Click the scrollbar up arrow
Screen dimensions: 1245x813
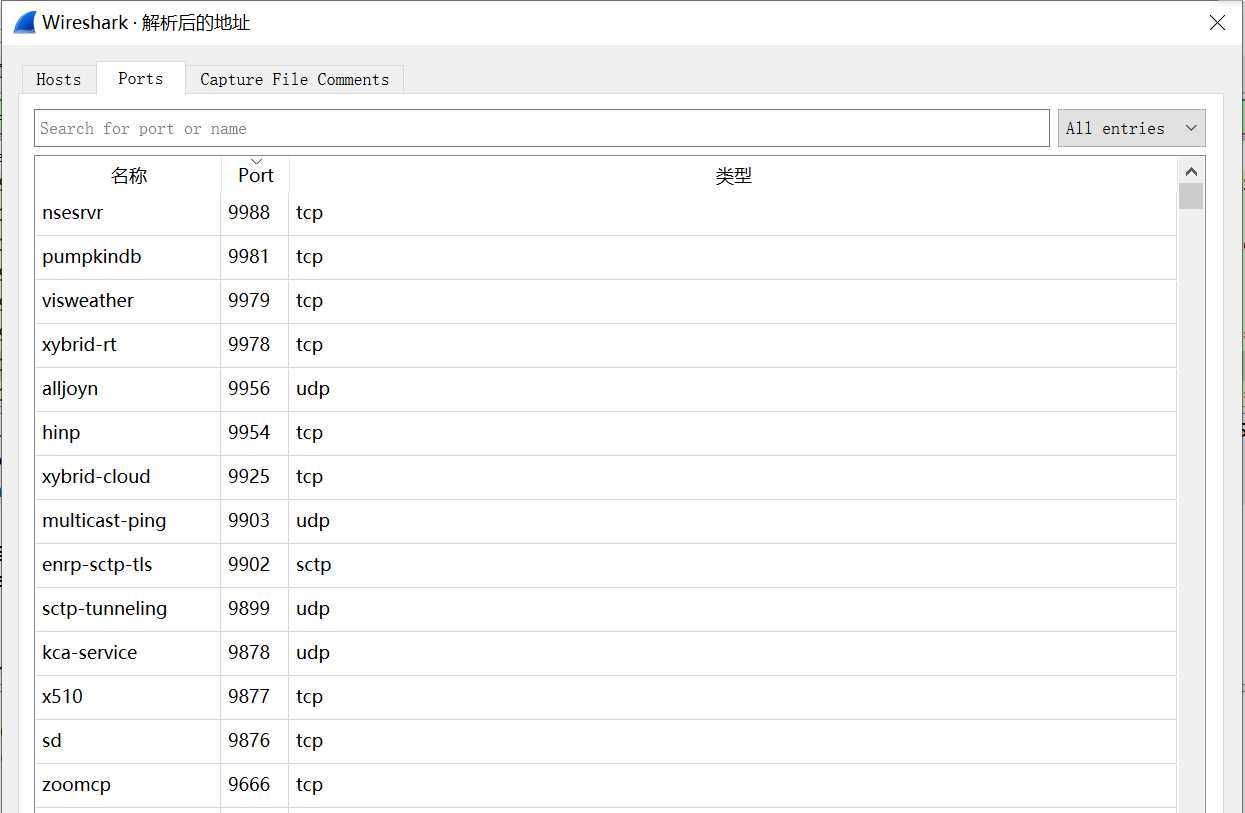[1190, 171]
